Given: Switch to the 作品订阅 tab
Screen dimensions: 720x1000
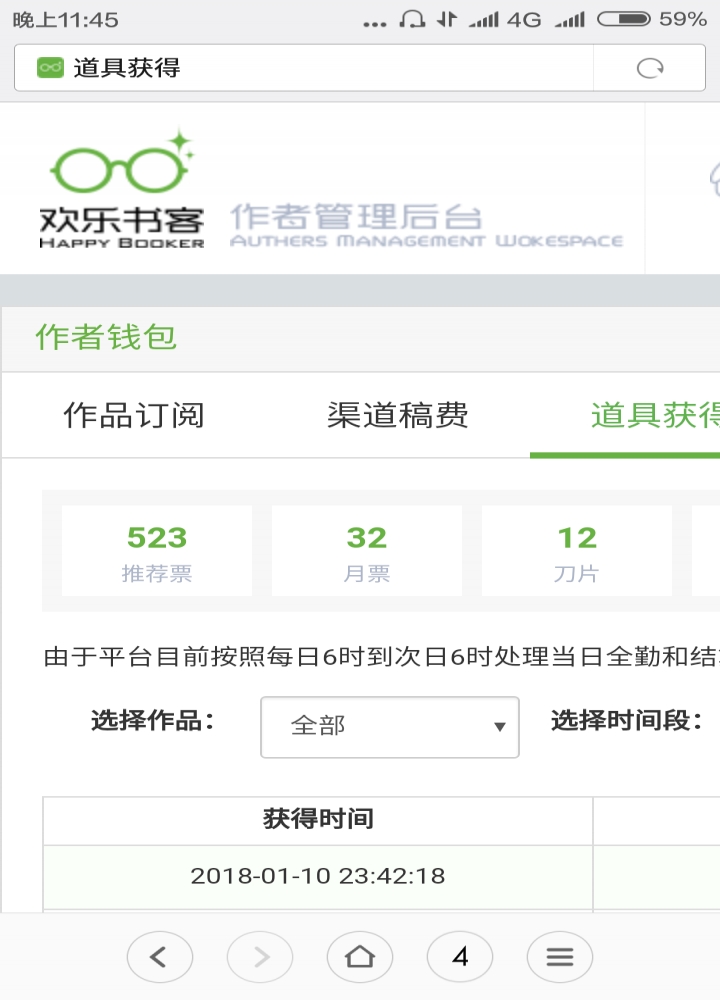Looking at the screenshot, I should [x=133, y=415].
